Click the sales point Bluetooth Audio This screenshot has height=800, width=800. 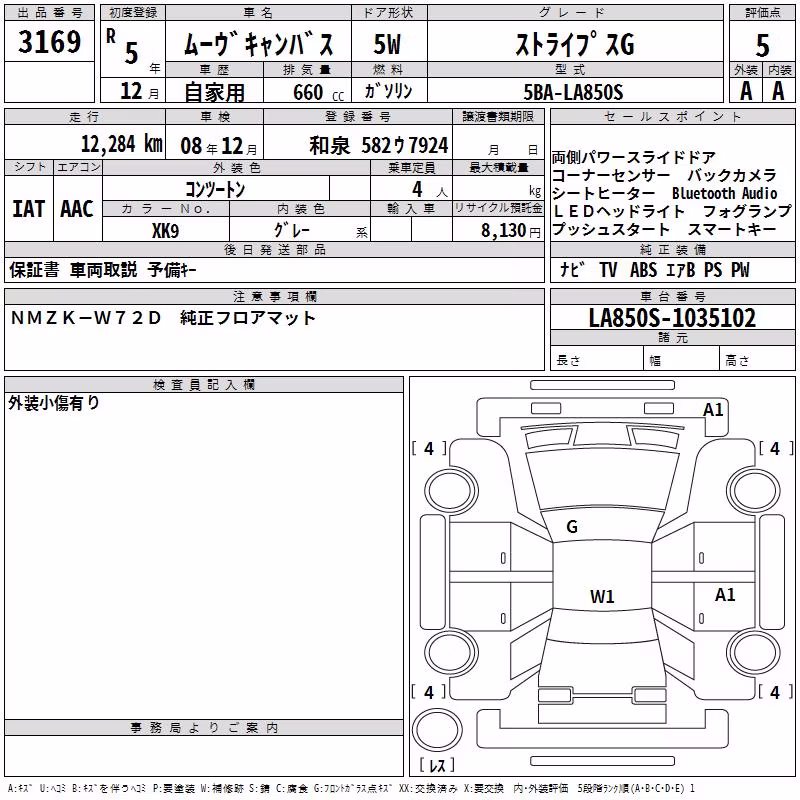pos(724,193)
